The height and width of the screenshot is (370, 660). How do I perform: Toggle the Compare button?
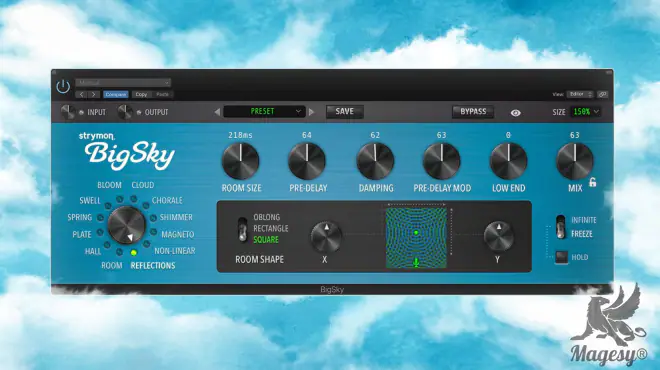click(116, 95)
